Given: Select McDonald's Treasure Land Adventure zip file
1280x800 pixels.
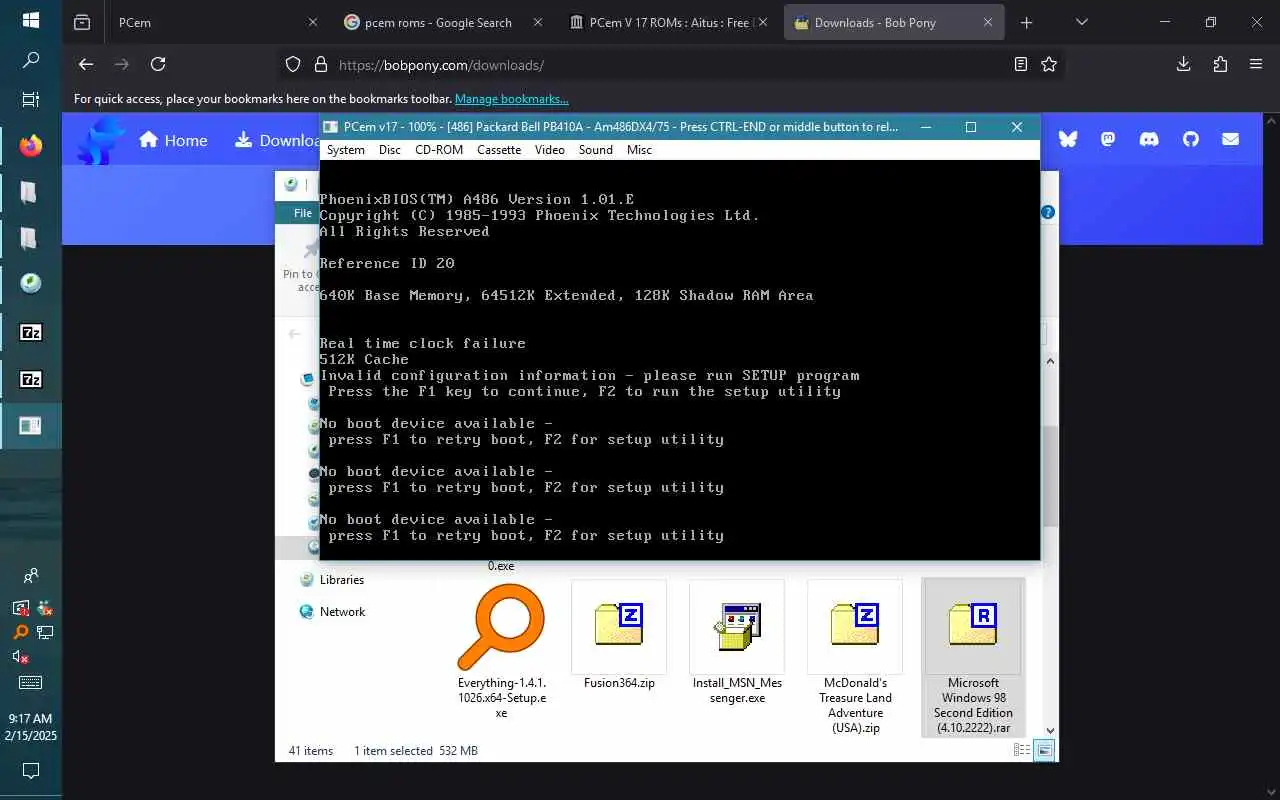Looking at the screenshot, I should [855, 658].
